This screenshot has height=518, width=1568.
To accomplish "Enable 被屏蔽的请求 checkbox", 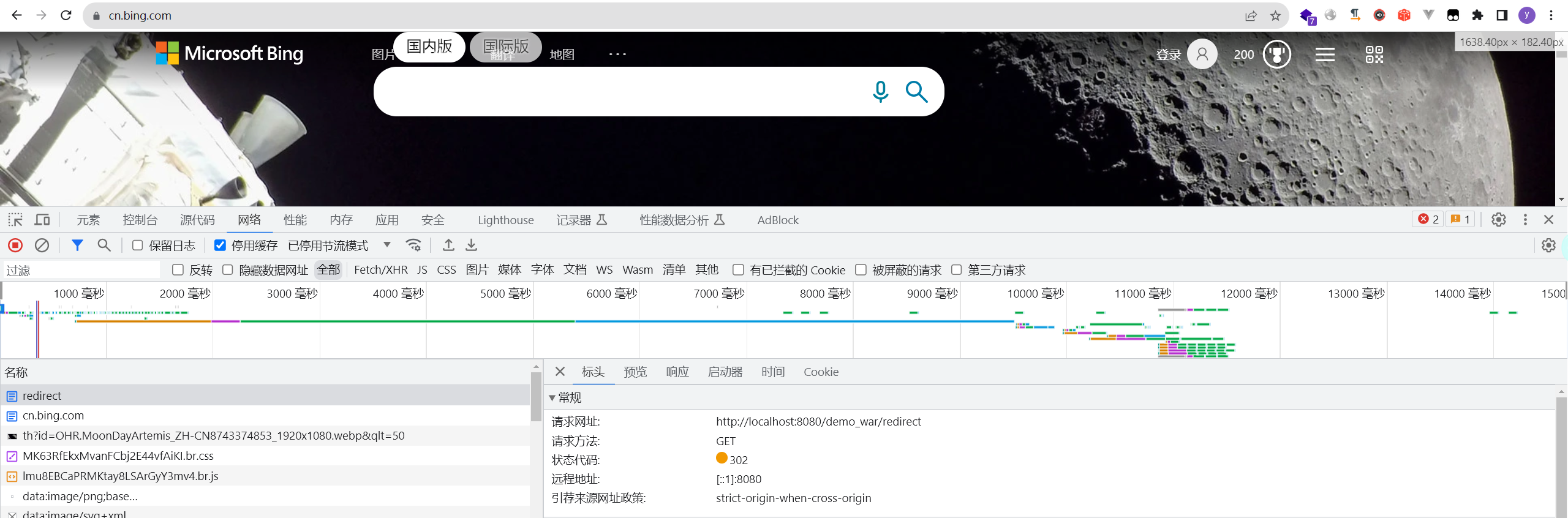I will coord(861,270).
